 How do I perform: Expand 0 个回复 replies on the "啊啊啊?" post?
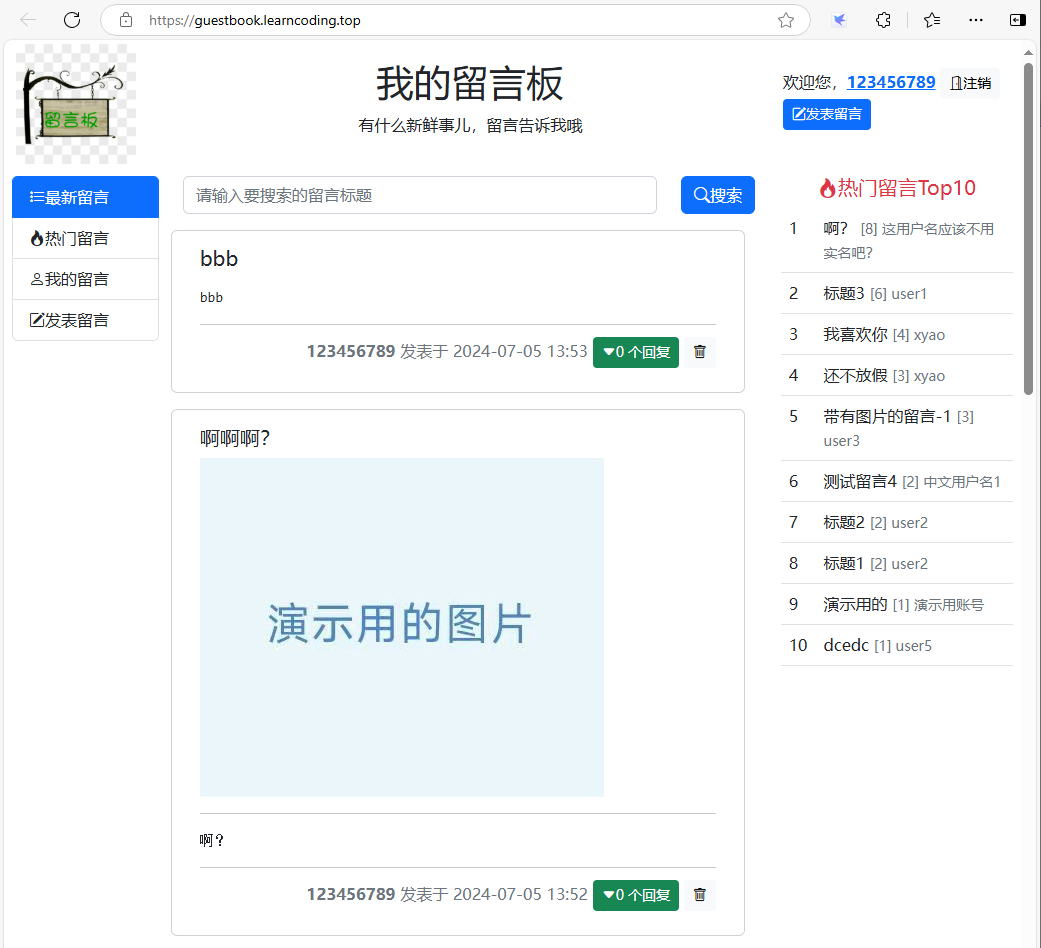pyautogui.click(x=636, y=895)
